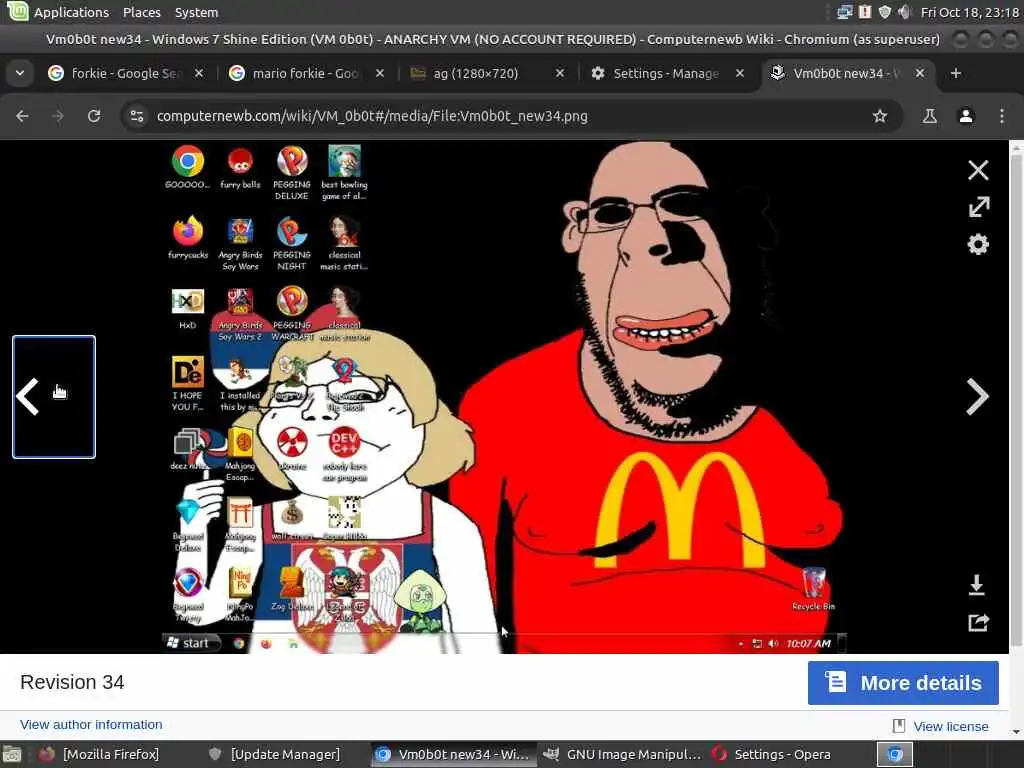Open the System menu
The height and width of the screenshot is (768, 1024).
tap(196, 12)
